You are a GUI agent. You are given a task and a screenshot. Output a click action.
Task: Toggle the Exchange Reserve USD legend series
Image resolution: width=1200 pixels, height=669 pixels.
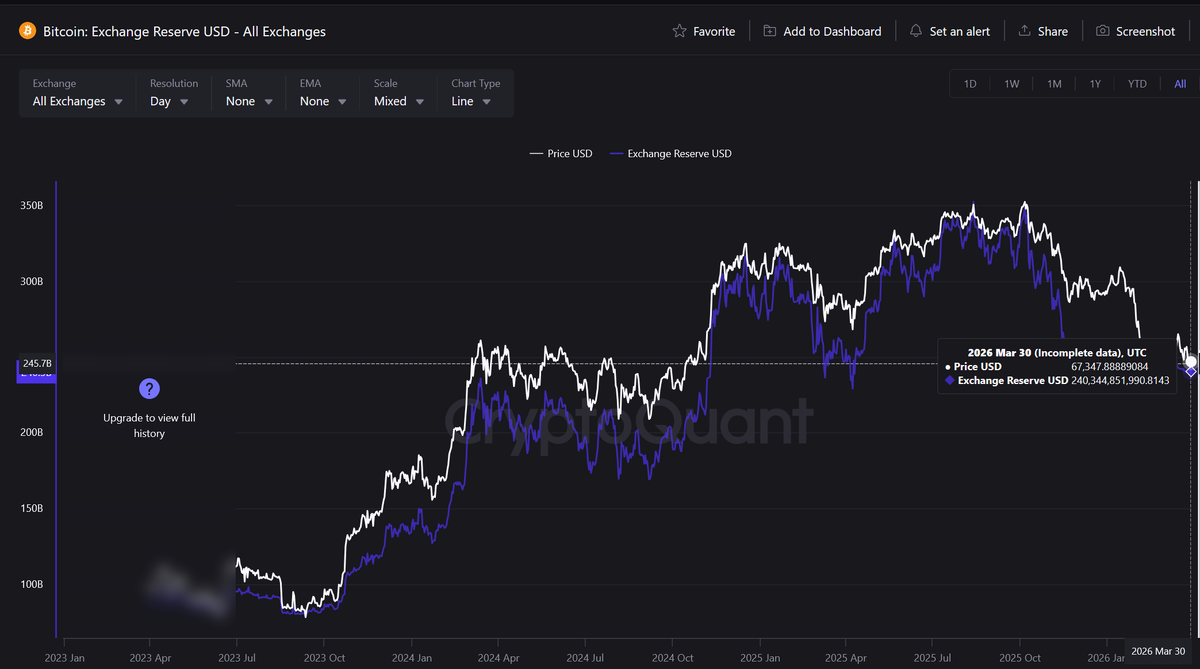(x=671, y=154)
